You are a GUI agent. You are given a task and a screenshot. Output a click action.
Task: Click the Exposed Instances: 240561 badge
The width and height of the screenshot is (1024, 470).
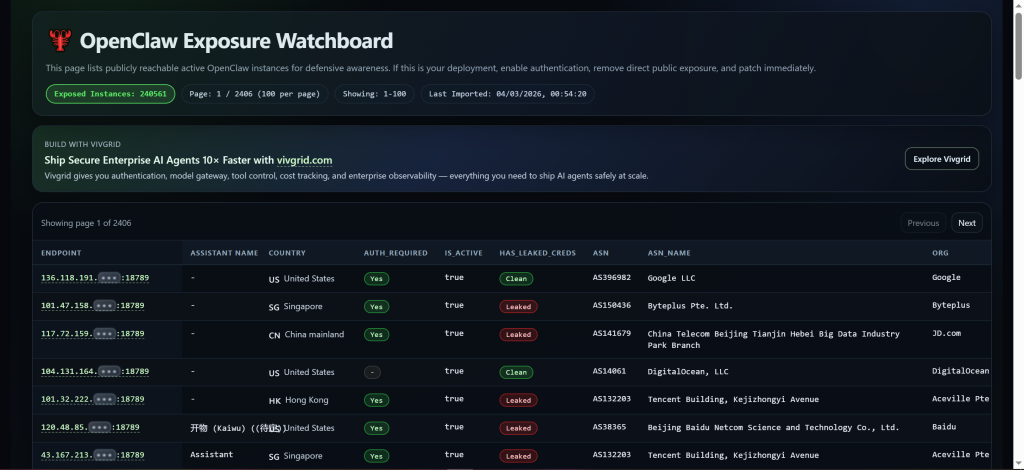coord(110,94)
